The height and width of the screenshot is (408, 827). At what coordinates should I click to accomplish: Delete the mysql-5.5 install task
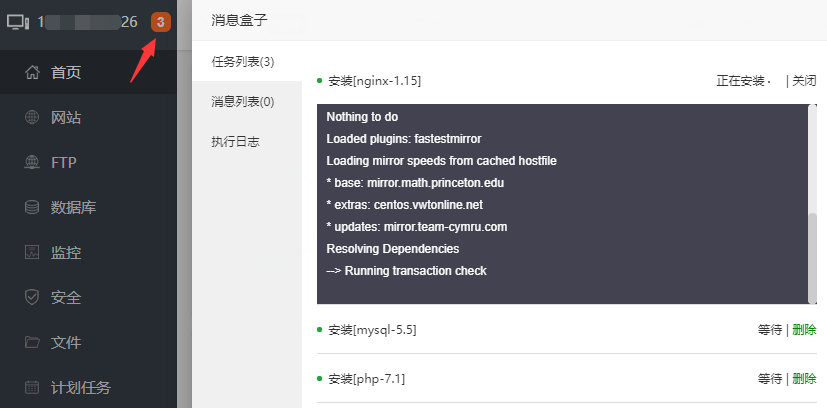coord(804,330)
